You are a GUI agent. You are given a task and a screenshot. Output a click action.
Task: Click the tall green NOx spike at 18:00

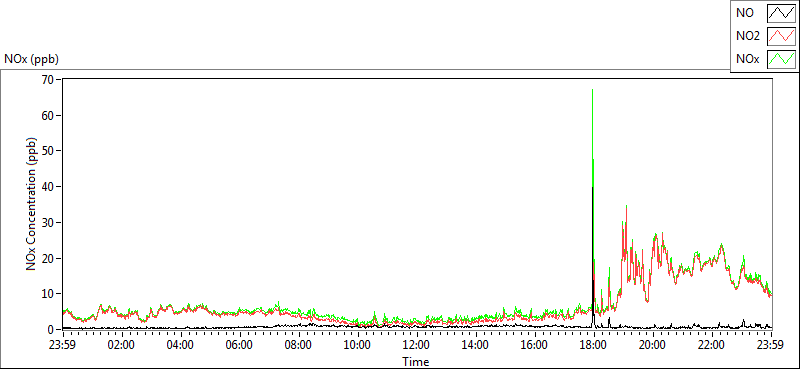(x=592, y=138)
